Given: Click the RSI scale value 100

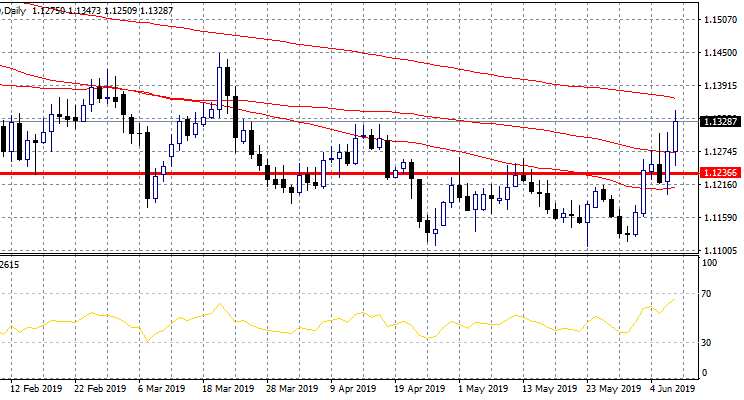Looking at the screenshot, I should point(709,263).
